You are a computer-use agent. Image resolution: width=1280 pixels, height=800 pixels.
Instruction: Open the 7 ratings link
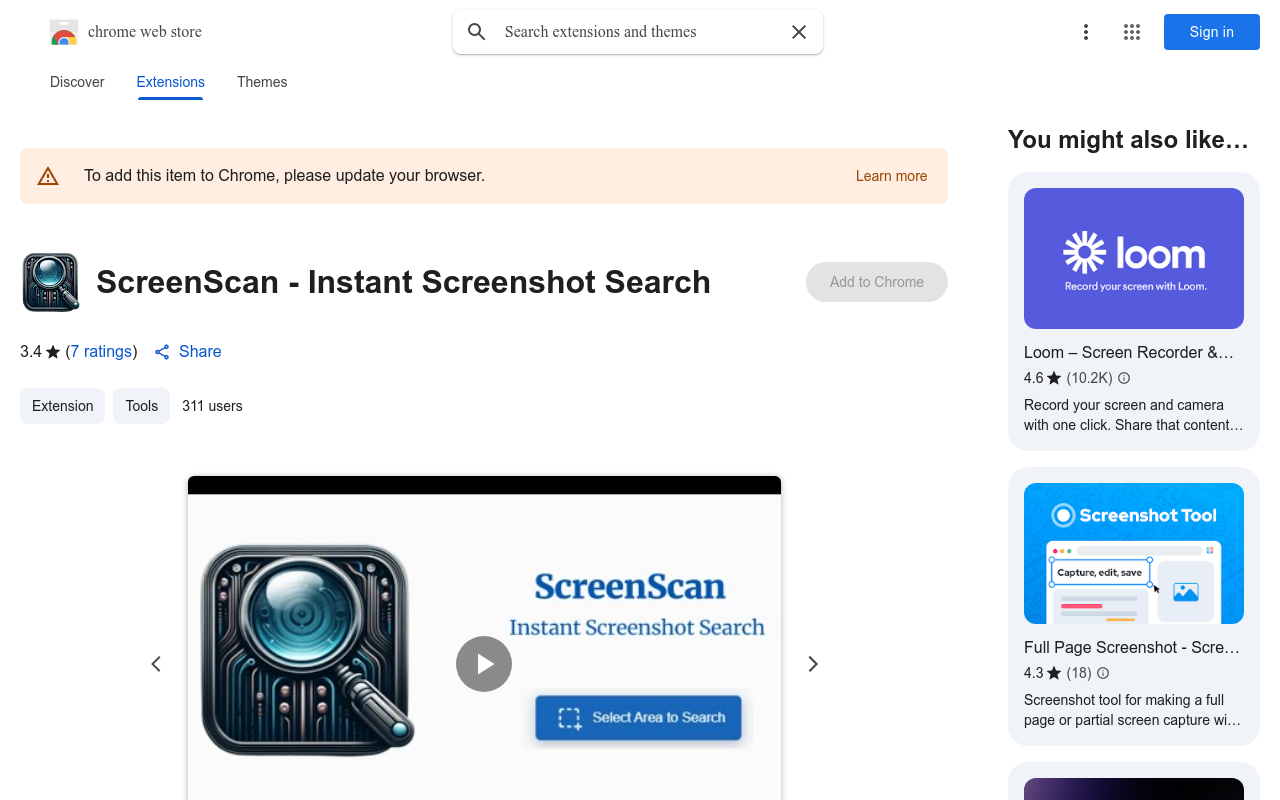point(101,352)
